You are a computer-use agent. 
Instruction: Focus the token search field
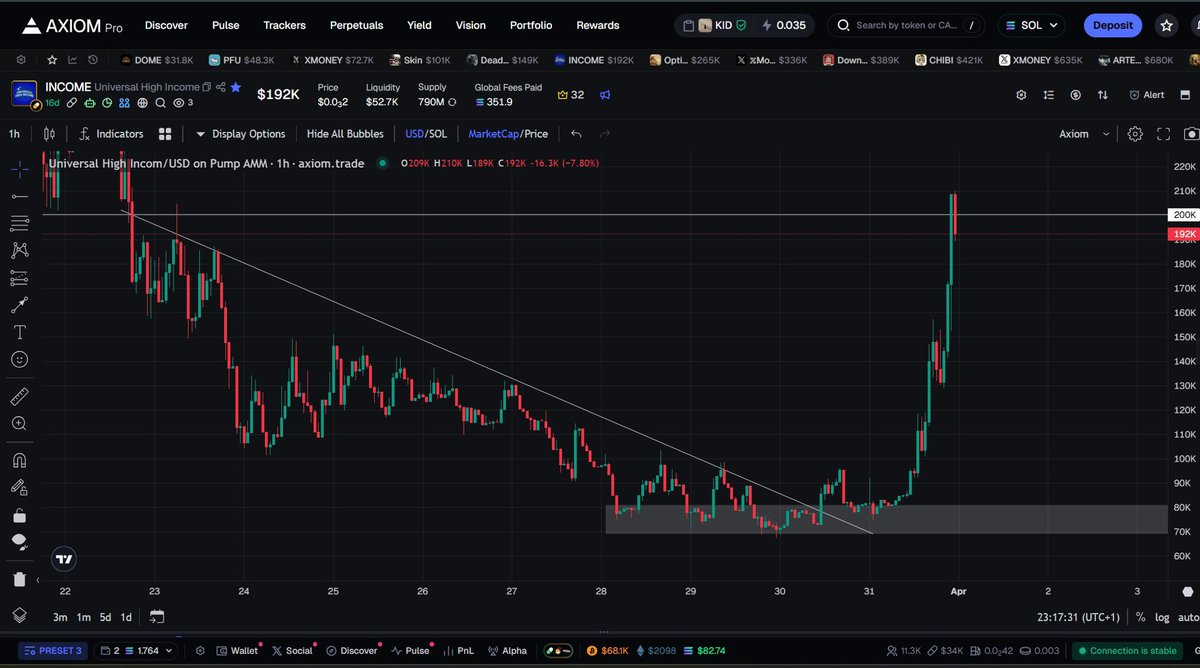[907, 25]
